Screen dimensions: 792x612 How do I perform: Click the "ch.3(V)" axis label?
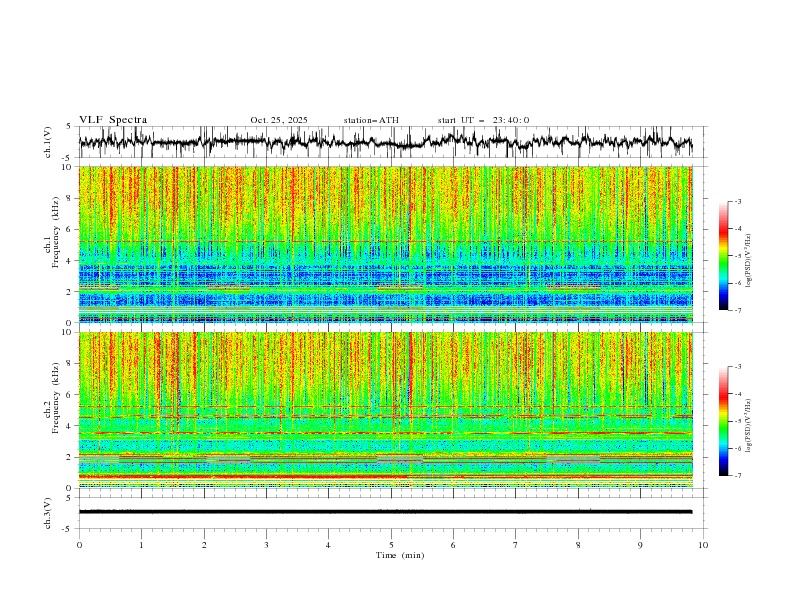point(48,513)
